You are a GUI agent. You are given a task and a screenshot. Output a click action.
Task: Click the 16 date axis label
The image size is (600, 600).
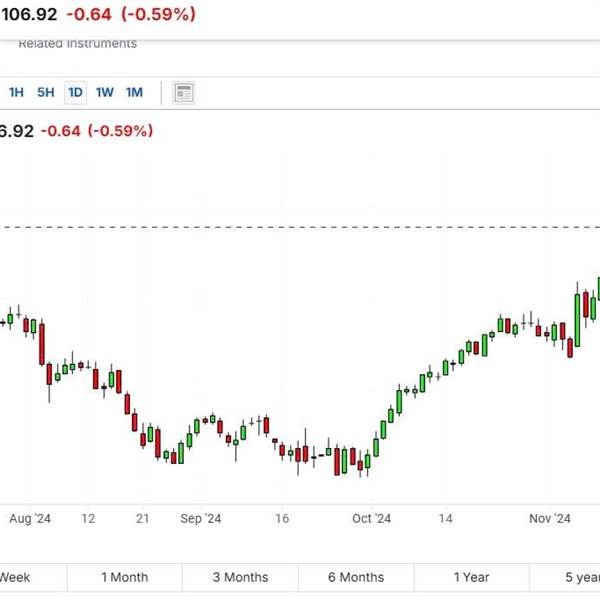pyautogui.click(x=282, y=518)
